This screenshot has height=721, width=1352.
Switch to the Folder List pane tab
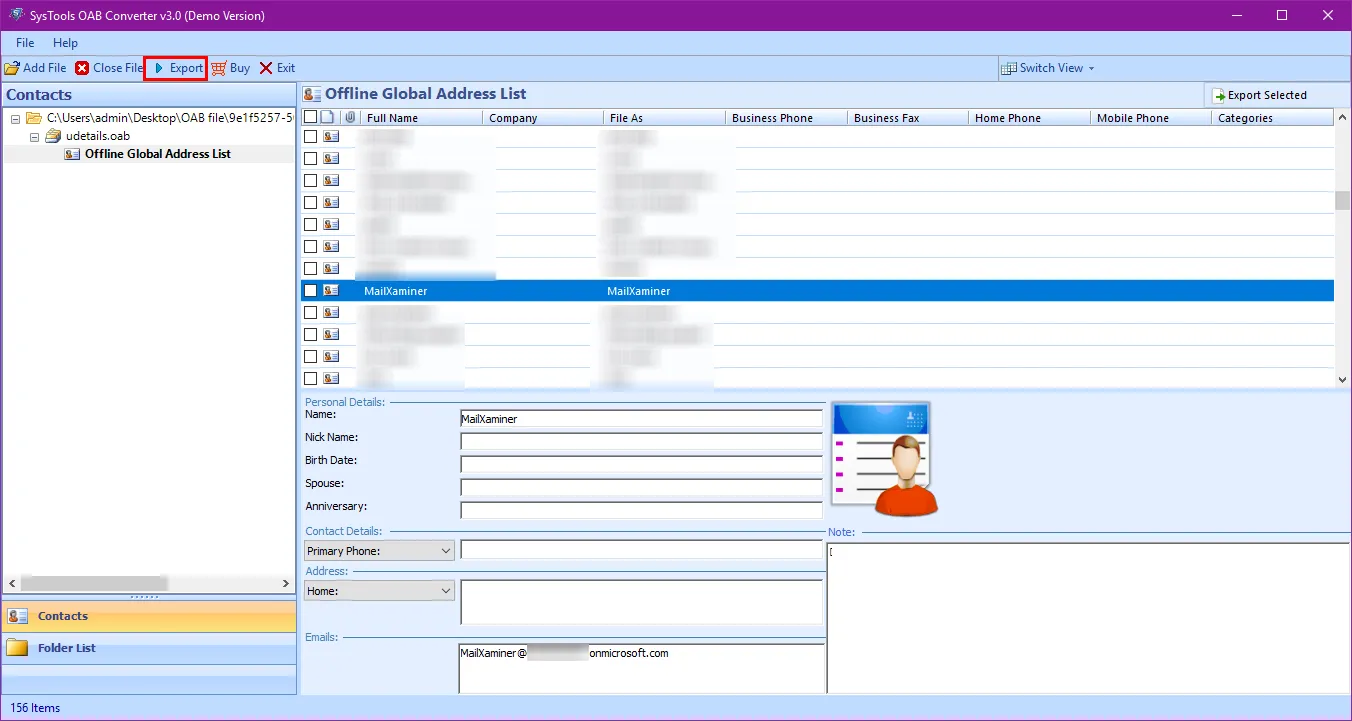(149, 648)
